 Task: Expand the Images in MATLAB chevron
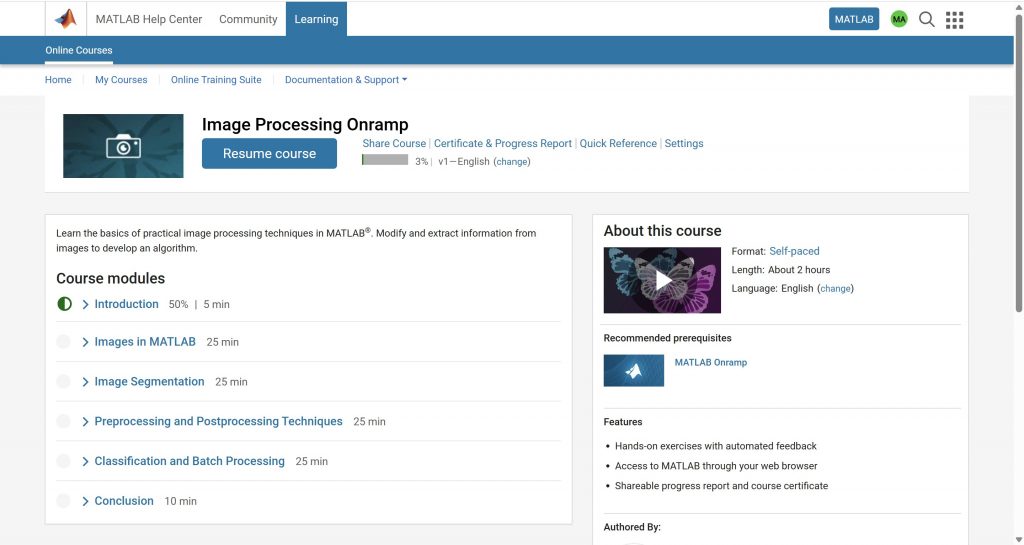(86, 342)
